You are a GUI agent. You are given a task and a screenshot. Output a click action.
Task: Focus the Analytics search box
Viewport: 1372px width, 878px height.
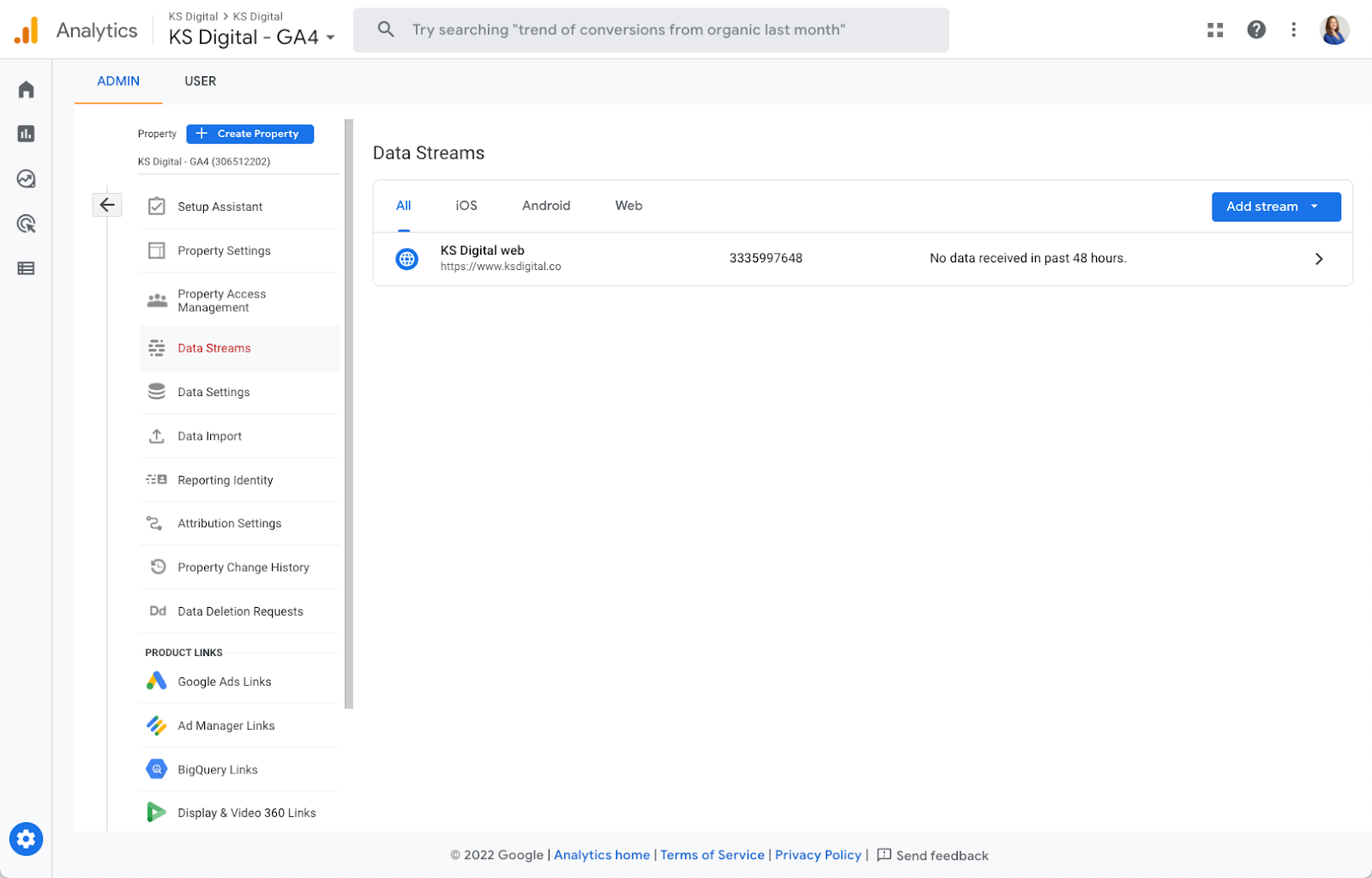(651, 30)
